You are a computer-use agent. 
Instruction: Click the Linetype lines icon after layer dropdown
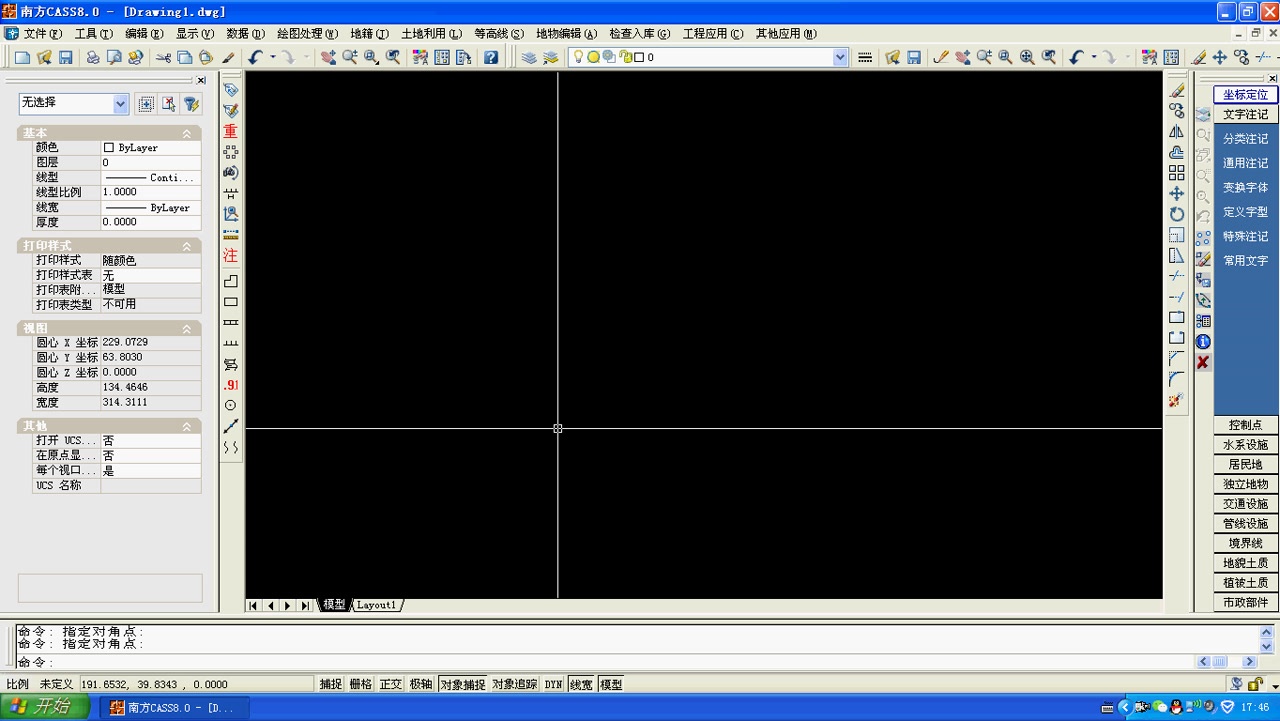click(866, 58)
